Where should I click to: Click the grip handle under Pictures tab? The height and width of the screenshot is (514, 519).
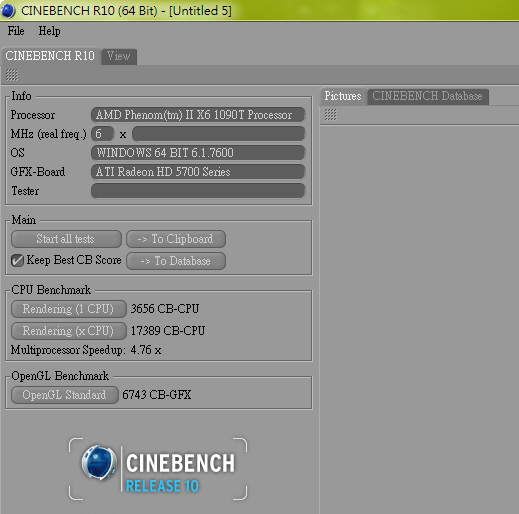331,115
